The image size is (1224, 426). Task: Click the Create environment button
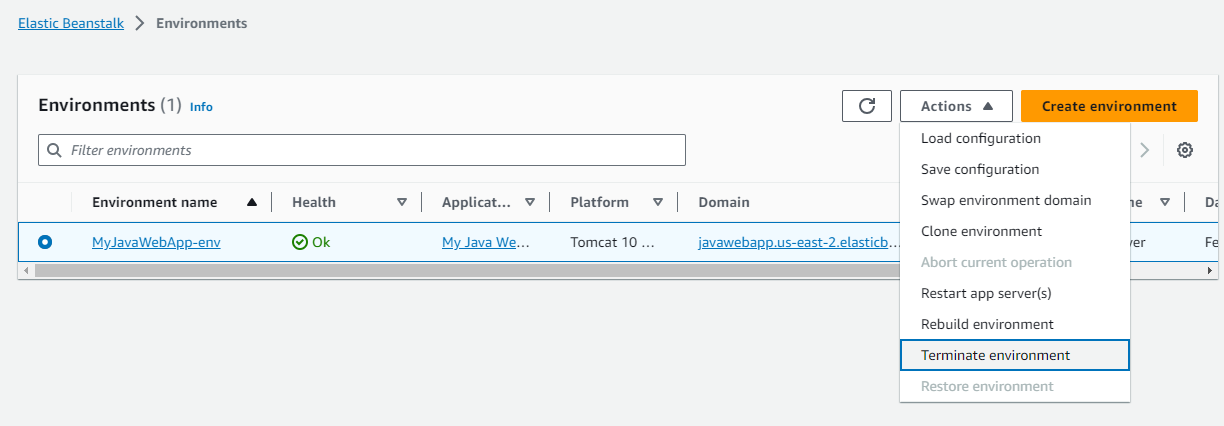pyautogui.click(x=1109, y=106)
